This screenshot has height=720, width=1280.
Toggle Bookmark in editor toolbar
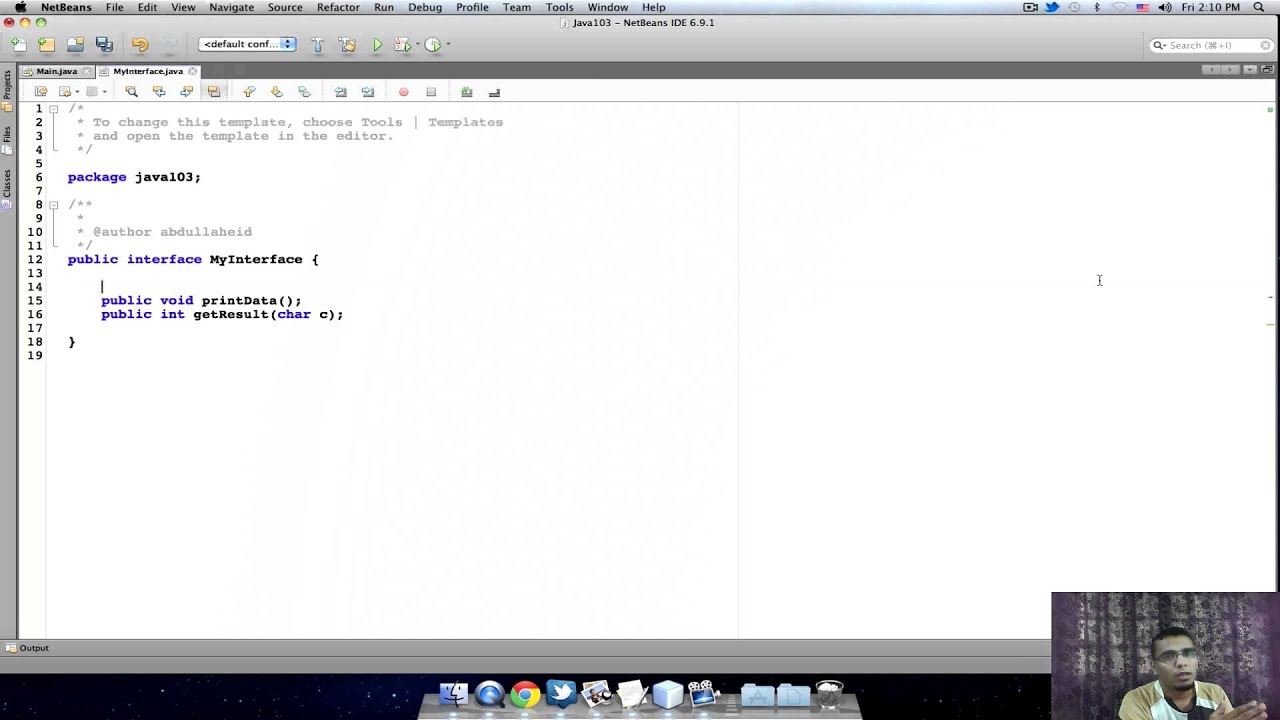point(304,91)
